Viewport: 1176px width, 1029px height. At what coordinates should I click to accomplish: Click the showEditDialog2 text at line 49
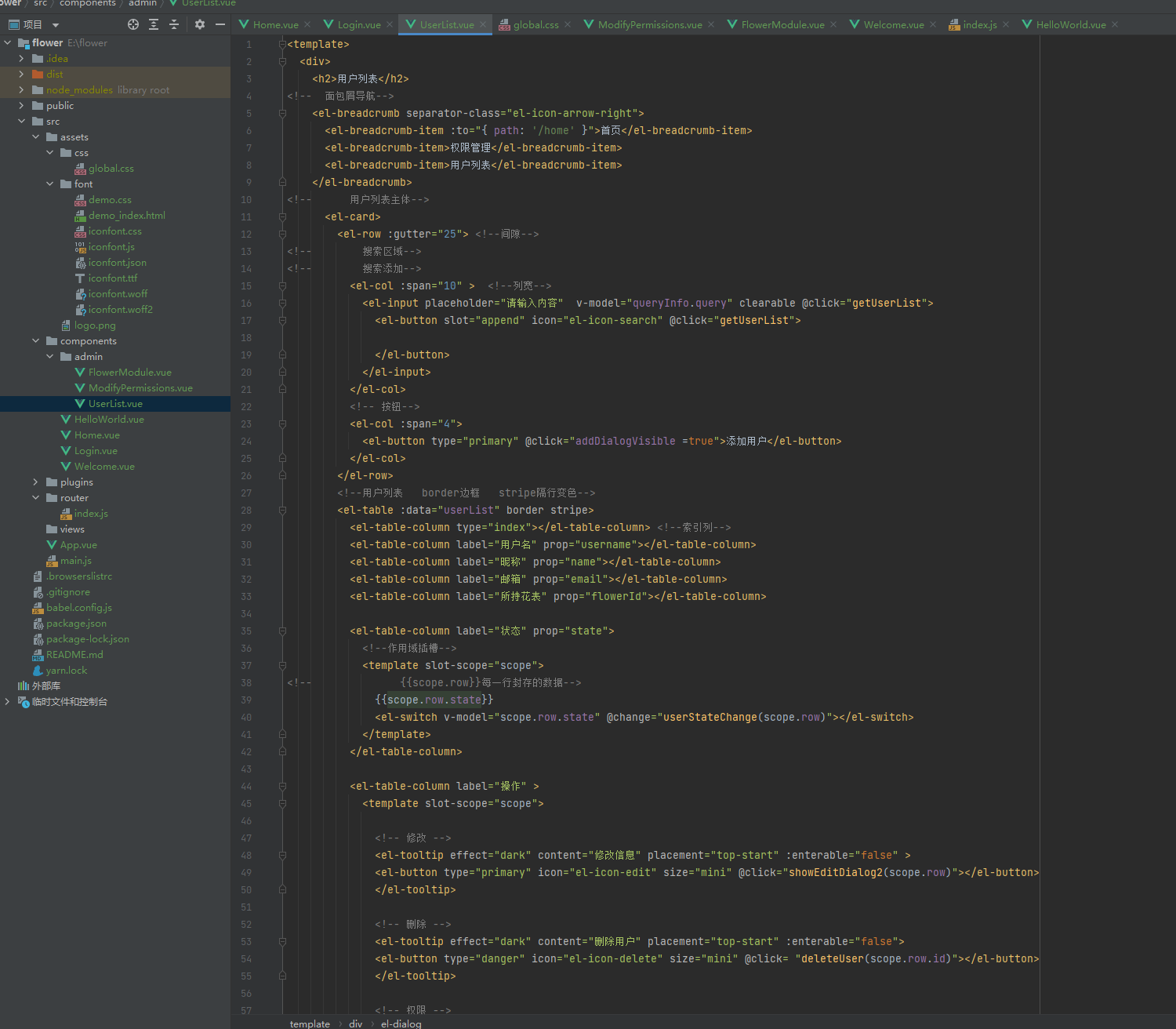pyautogui.click(x=836, y=872)
